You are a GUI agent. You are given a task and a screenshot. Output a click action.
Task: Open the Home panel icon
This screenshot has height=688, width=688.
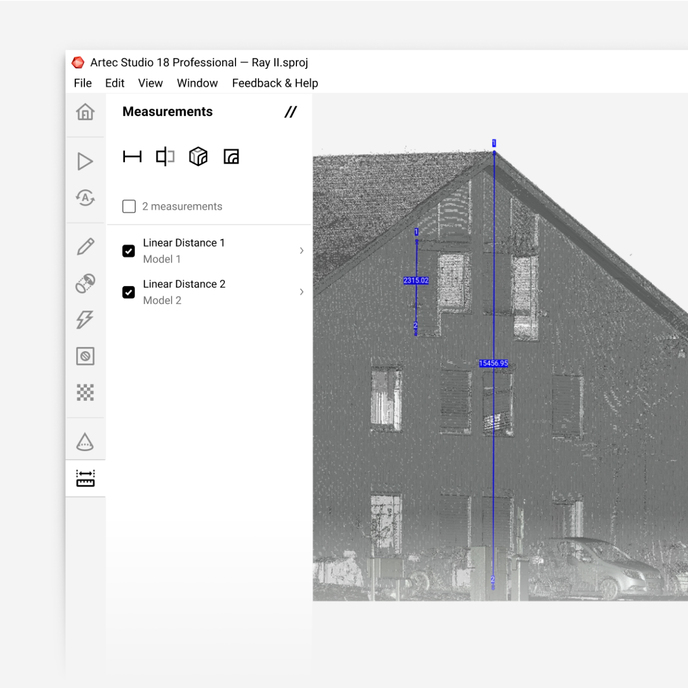(85, 112)
